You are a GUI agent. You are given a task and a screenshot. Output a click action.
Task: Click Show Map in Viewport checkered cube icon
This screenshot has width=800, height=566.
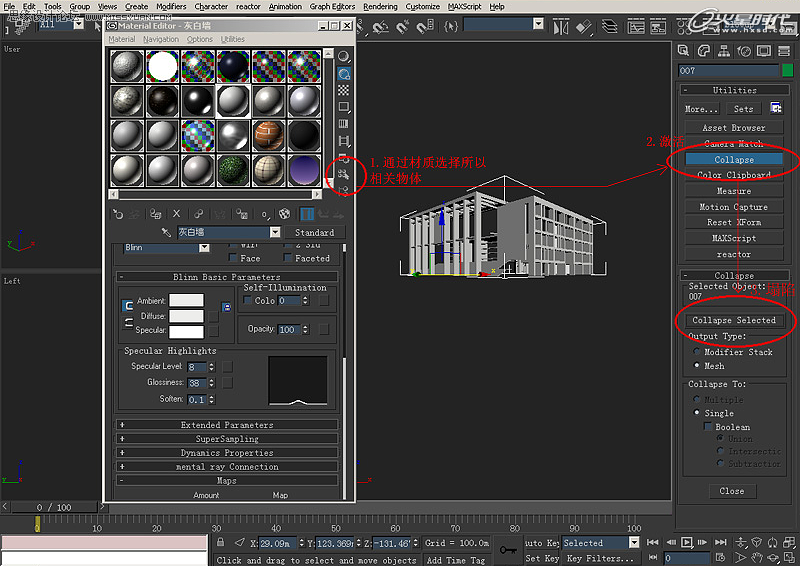pyautogui.click(x=284, y=213)
